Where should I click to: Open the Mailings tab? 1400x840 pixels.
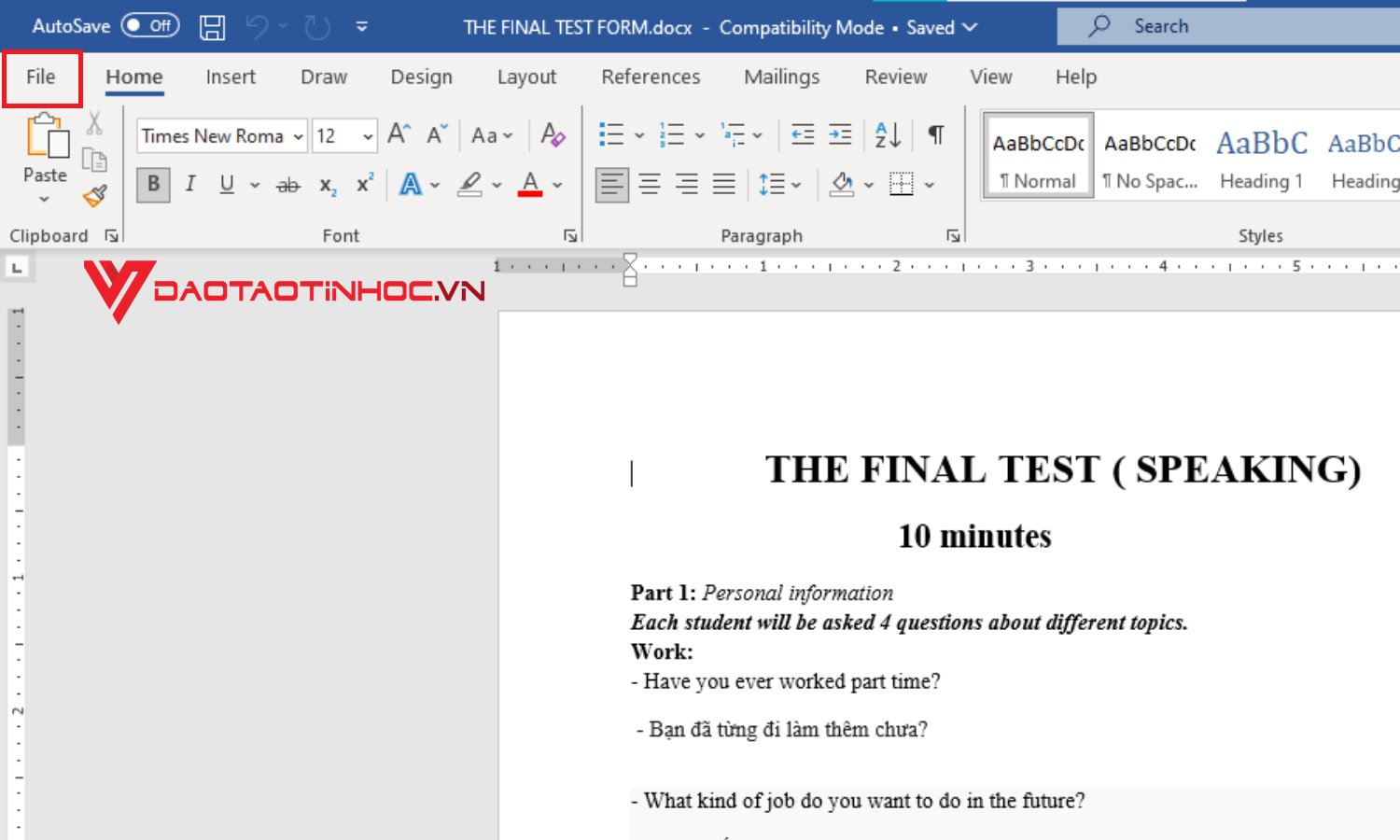click(782, 77)
